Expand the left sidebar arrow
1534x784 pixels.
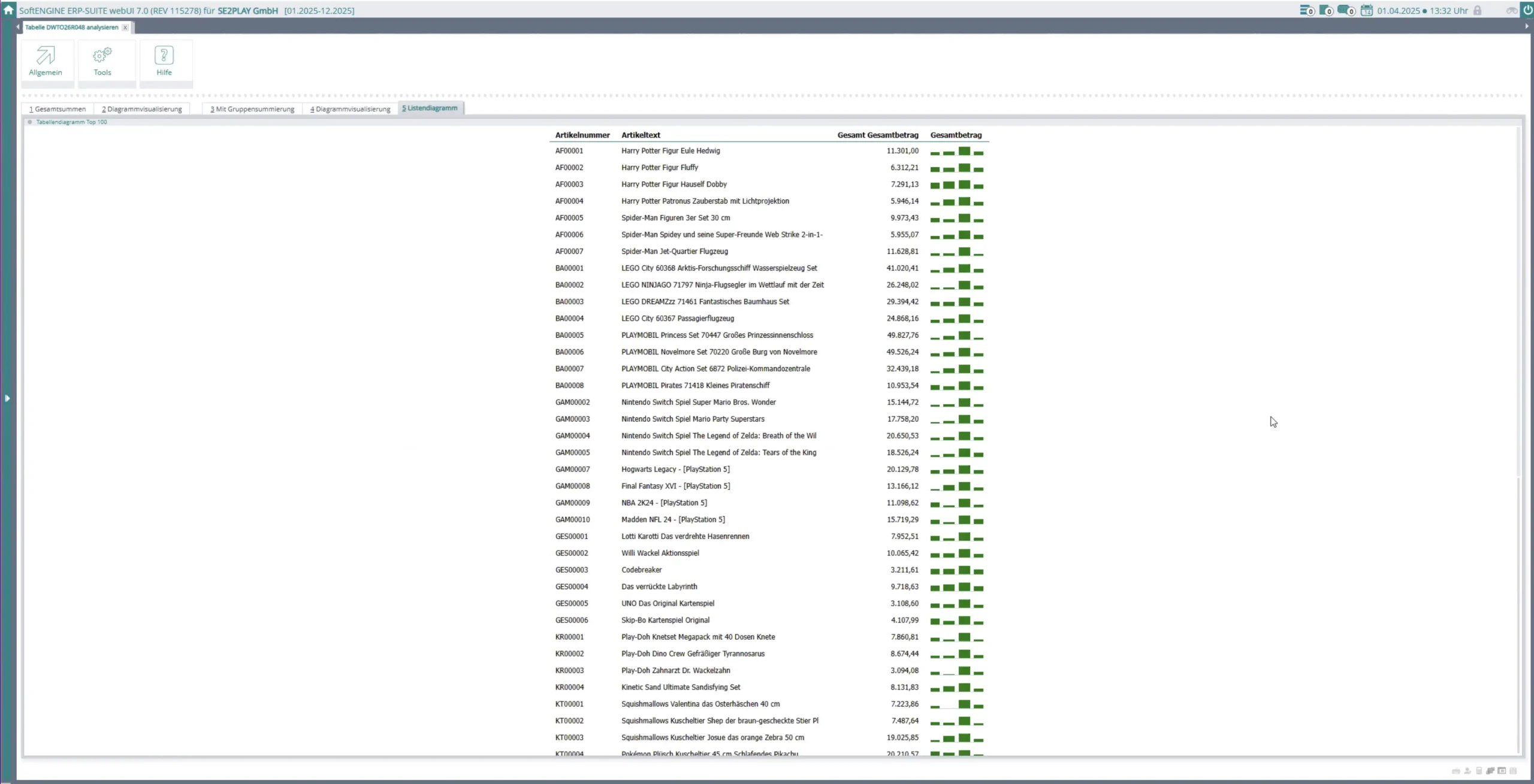(7, 398)
